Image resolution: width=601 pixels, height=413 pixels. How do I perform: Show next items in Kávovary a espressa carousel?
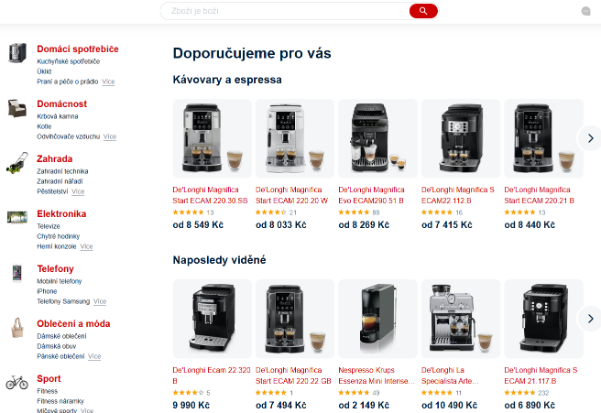pyautogui.click(x=590, y=138)
